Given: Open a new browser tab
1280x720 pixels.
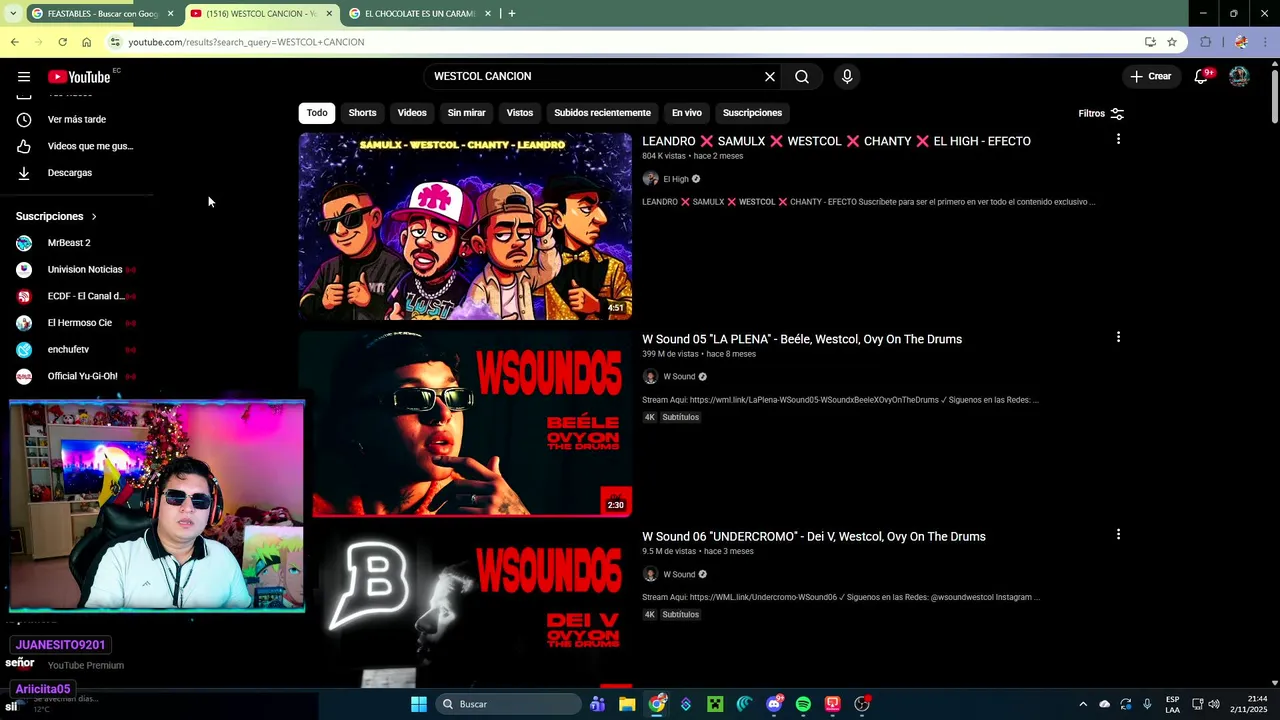Looking at the screenshot, I should pyautogui.click(x=512, y=14).
